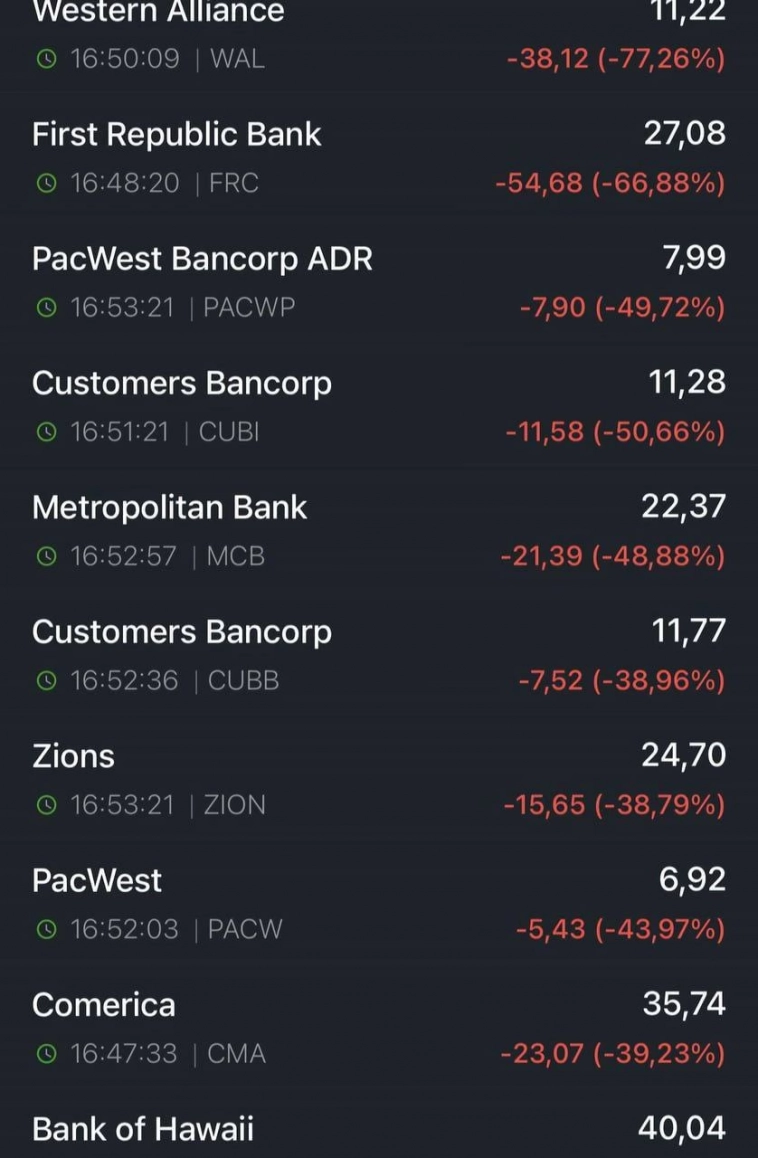Open the Zions stock details
The height and width of the screenshot is (1158, 758).
(x=73, y=756)
